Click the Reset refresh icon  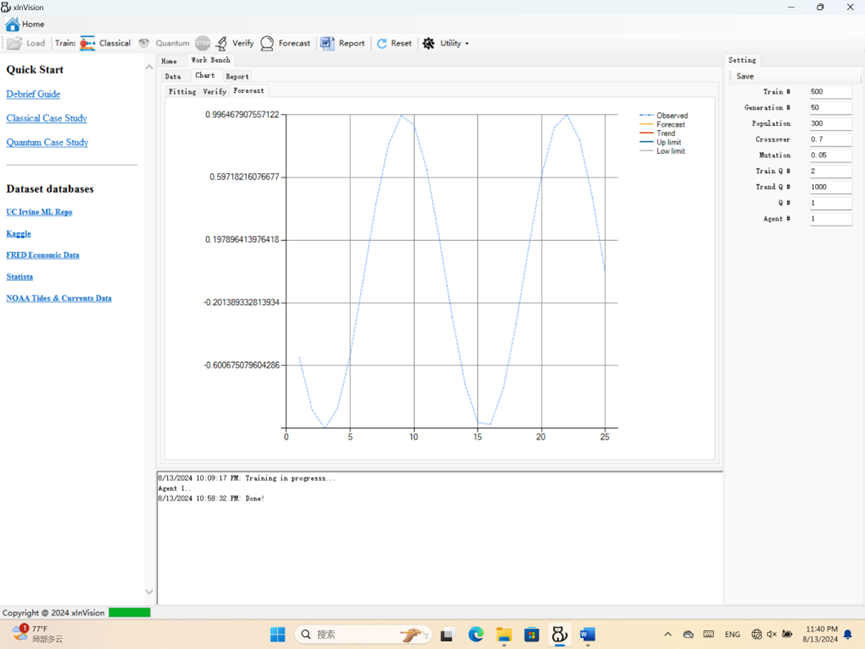pyautogui.click(x=382, y=43)
